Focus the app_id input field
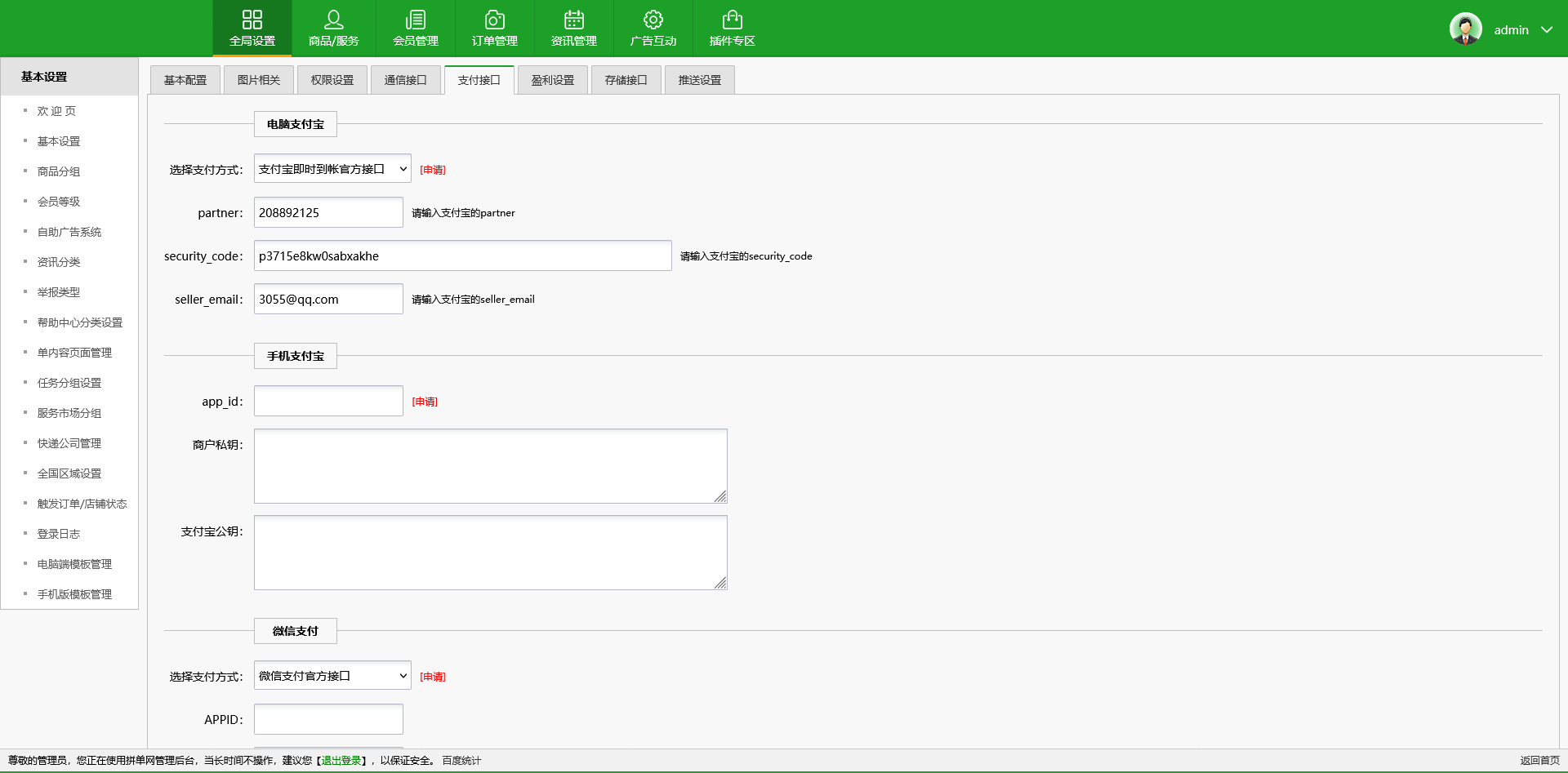Screen dimensions: 1568x773 [328, 401]
